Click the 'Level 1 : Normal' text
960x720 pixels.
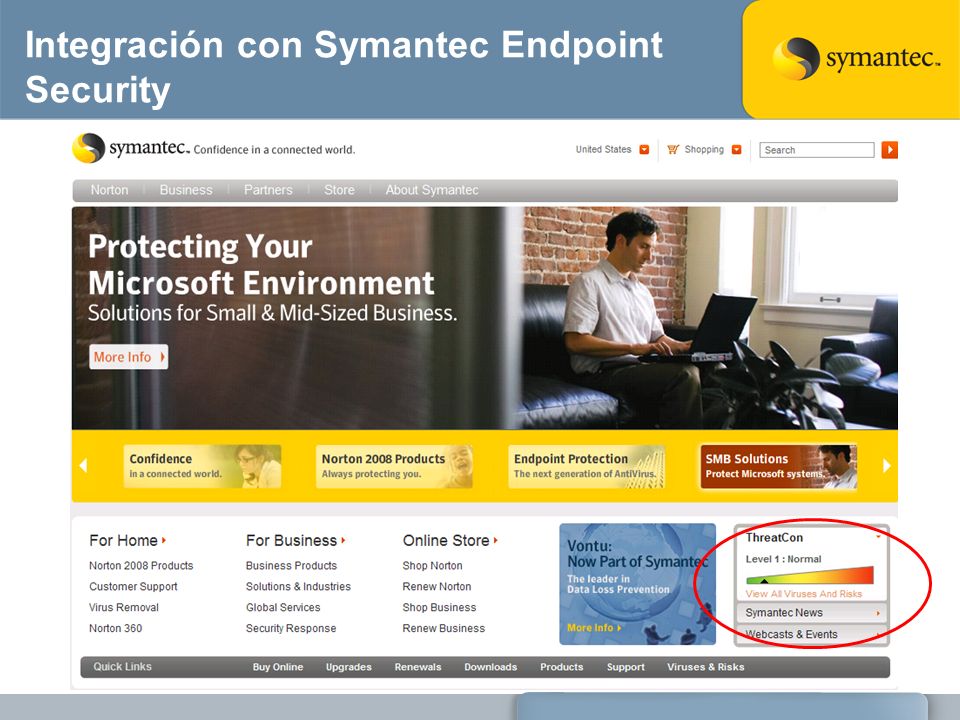(x=783, y=559)
